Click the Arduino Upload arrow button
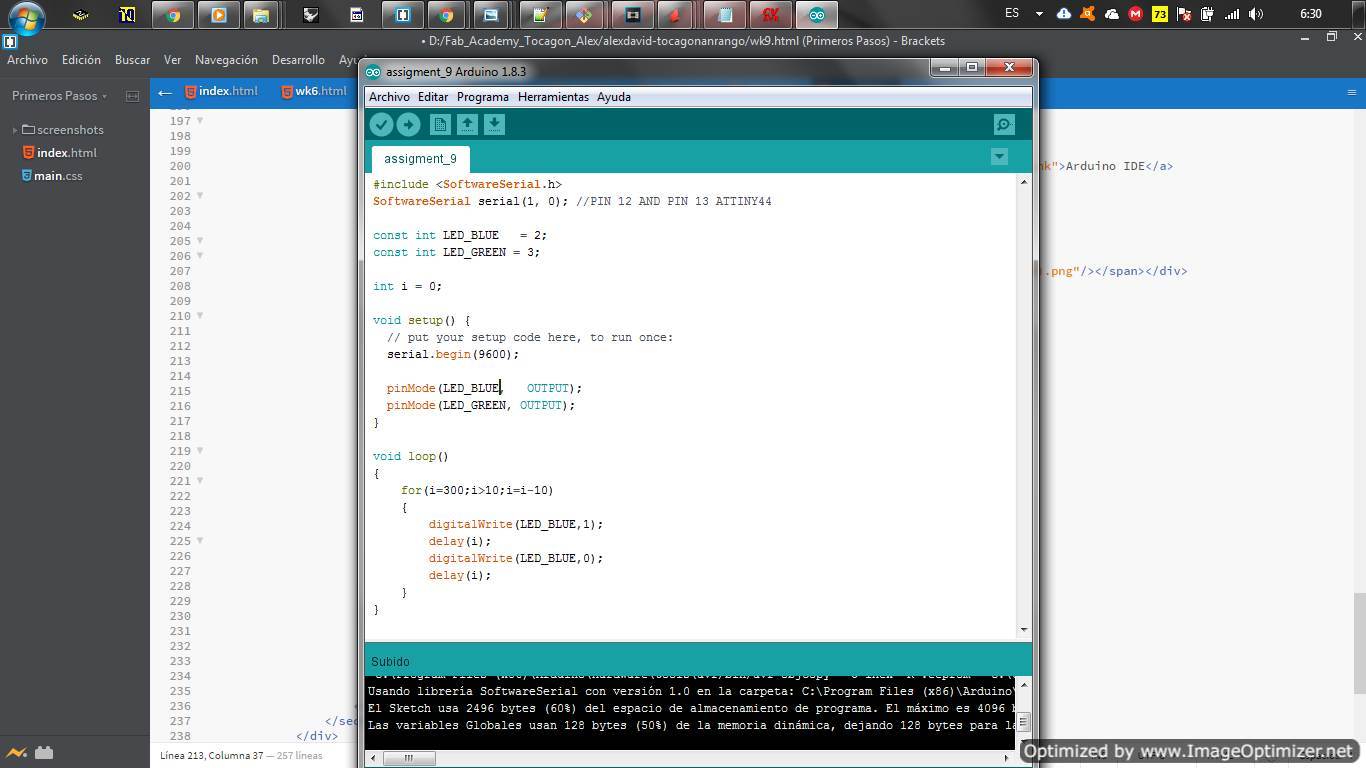 point(408,124)
